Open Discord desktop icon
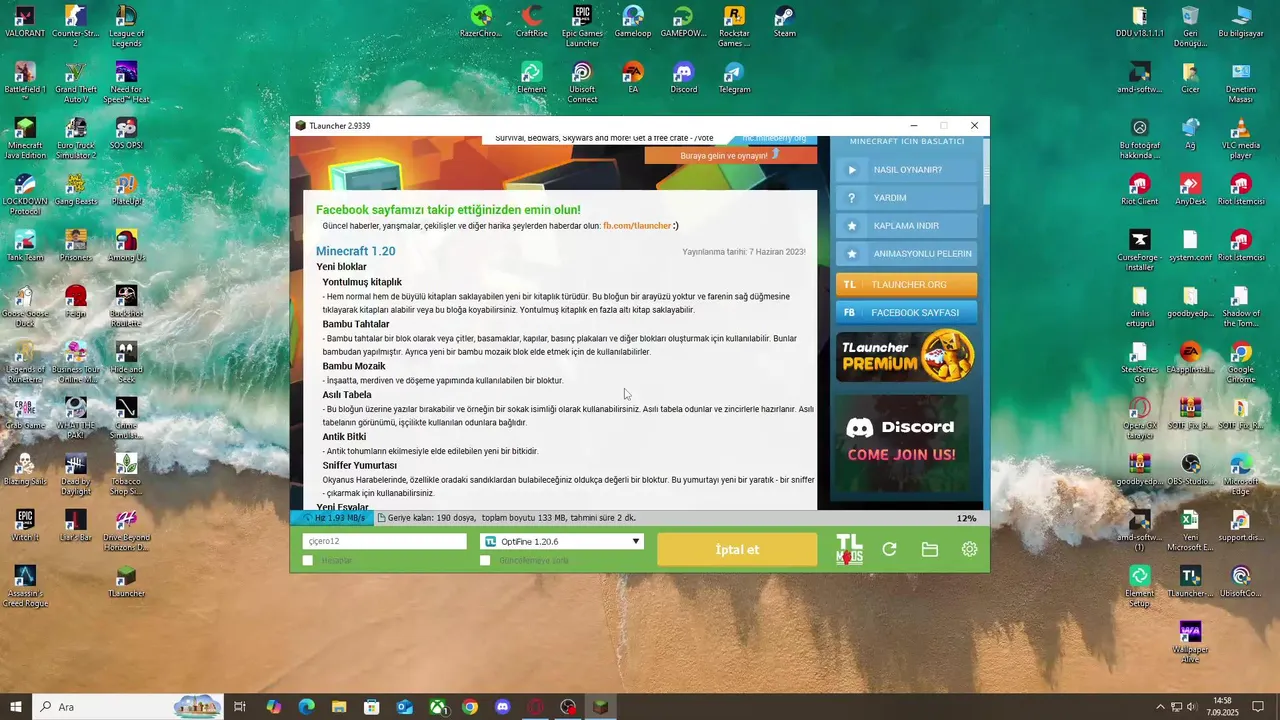1280x720 pixels. click(x=684, y=78)
